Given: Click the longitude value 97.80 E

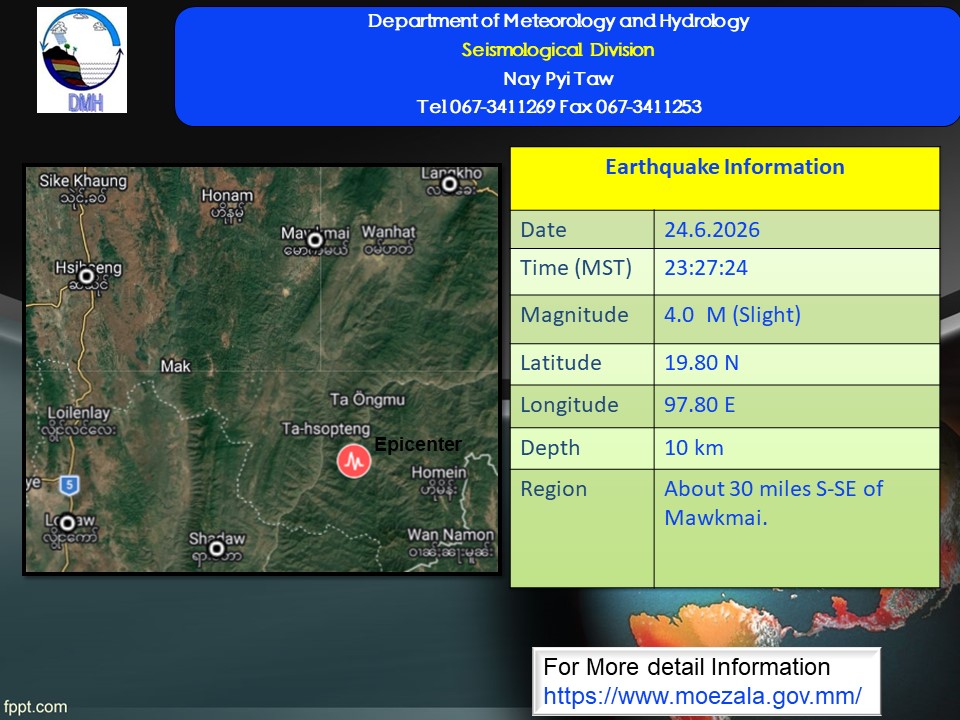Looking at the screenshot, I should [x=699, y=405].
